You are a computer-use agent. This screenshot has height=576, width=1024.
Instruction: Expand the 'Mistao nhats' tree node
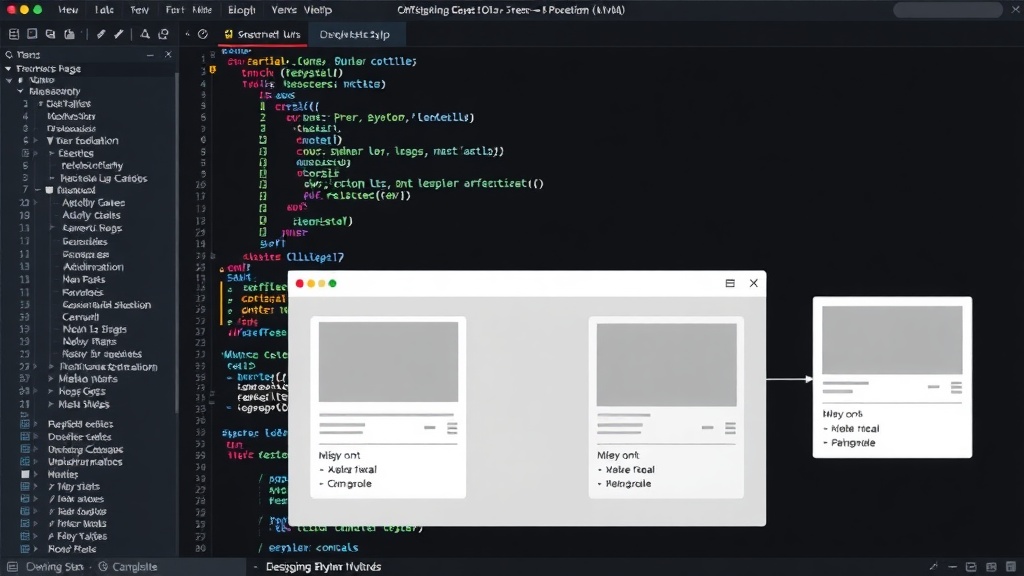pyautogui.click(x=51, y=379)
